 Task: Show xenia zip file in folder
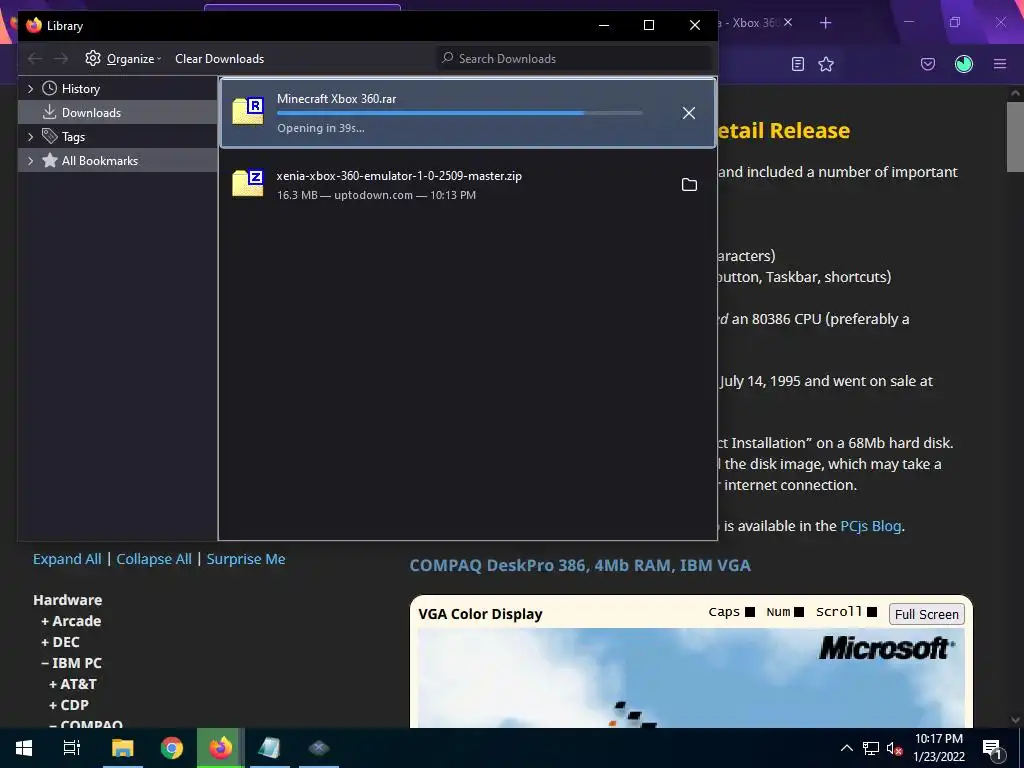pyautogui.click(x=689, y=185)
